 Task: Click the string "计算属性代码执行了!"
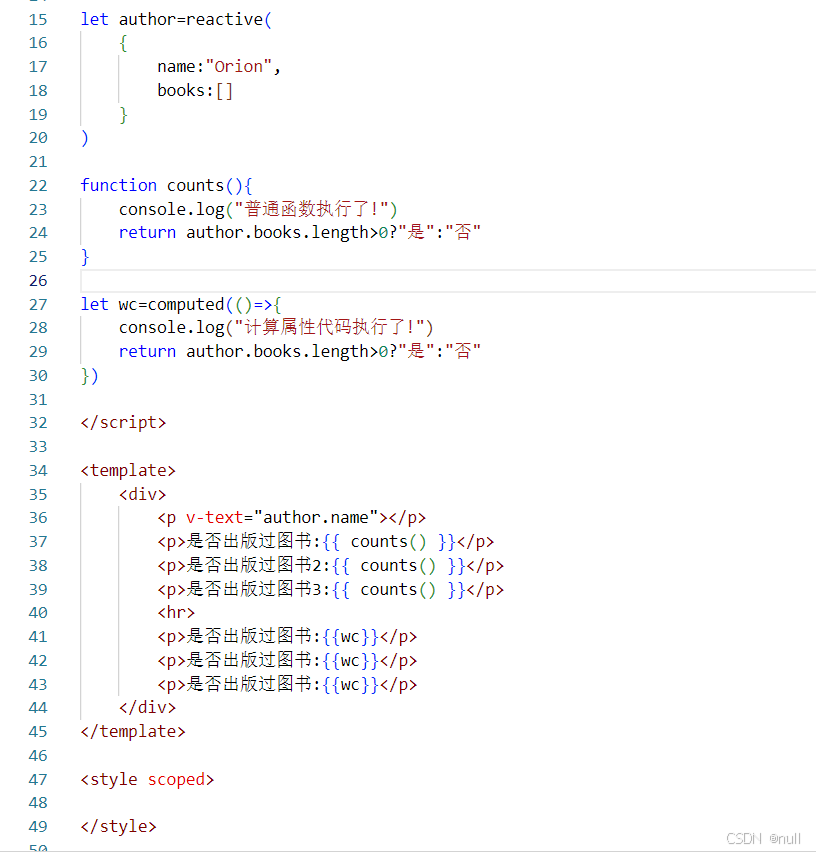tap(329, 327)
